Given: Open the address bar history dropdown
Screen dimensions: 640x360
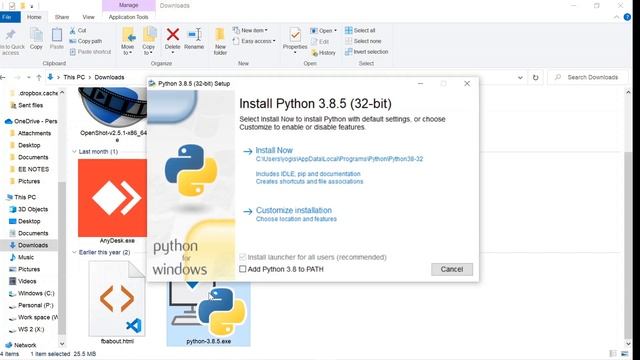Looking at the screenshot, I should click(520, 77).
